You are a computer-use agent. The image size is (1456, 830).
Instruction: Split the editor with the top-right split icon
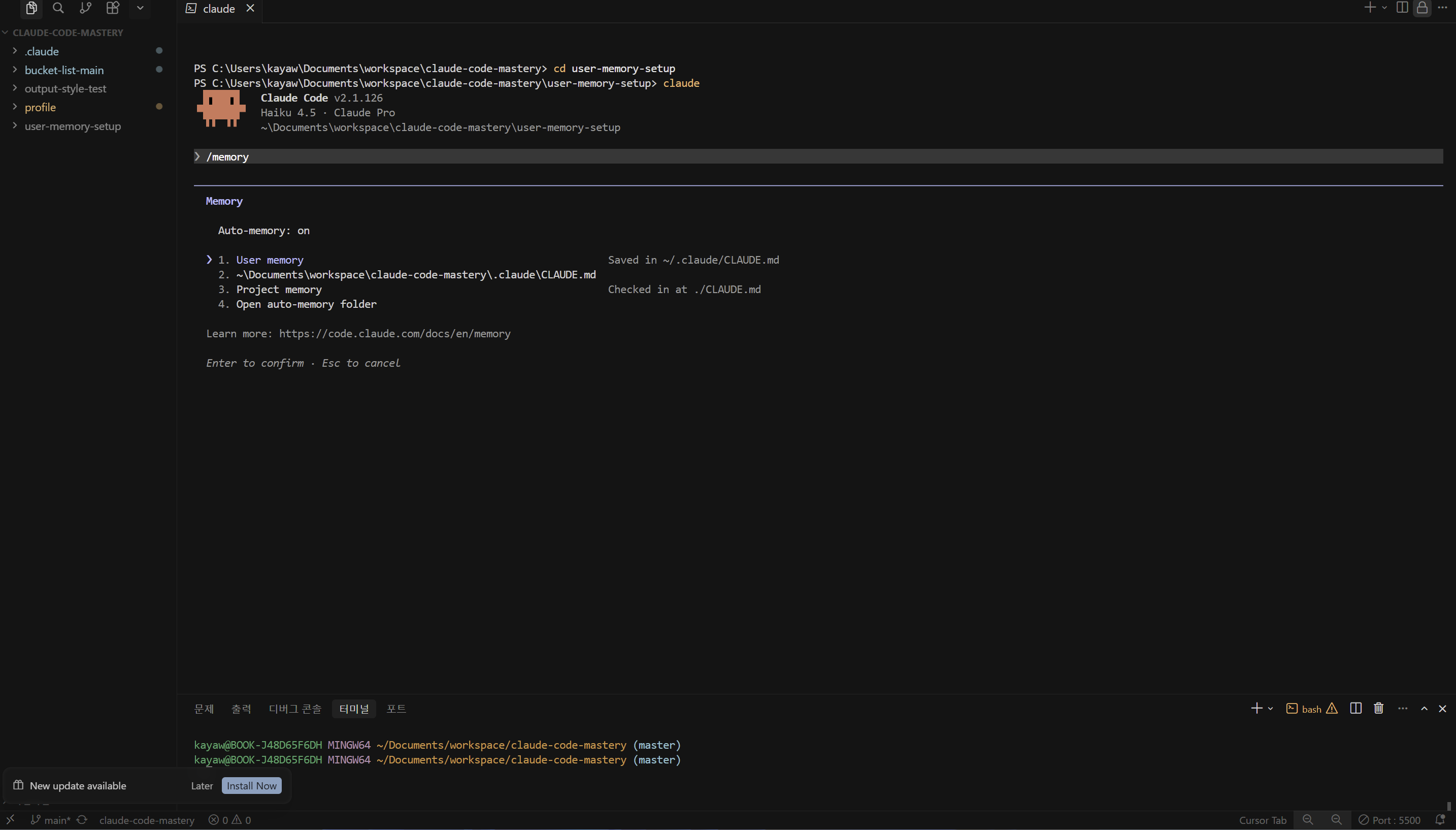1403,8
